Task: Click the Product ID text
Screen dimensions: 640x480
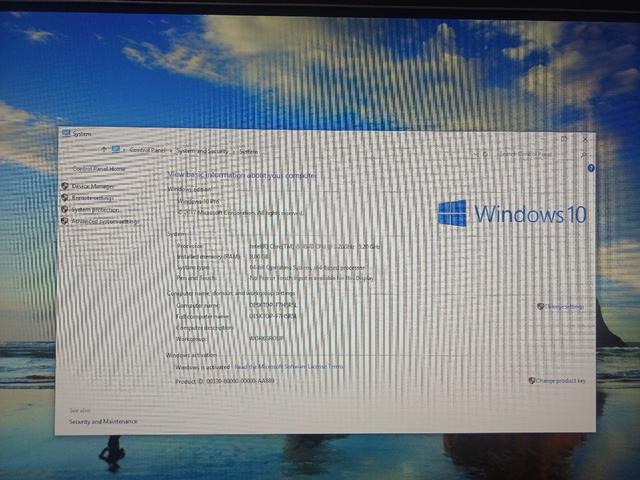Action: point(225,381)
